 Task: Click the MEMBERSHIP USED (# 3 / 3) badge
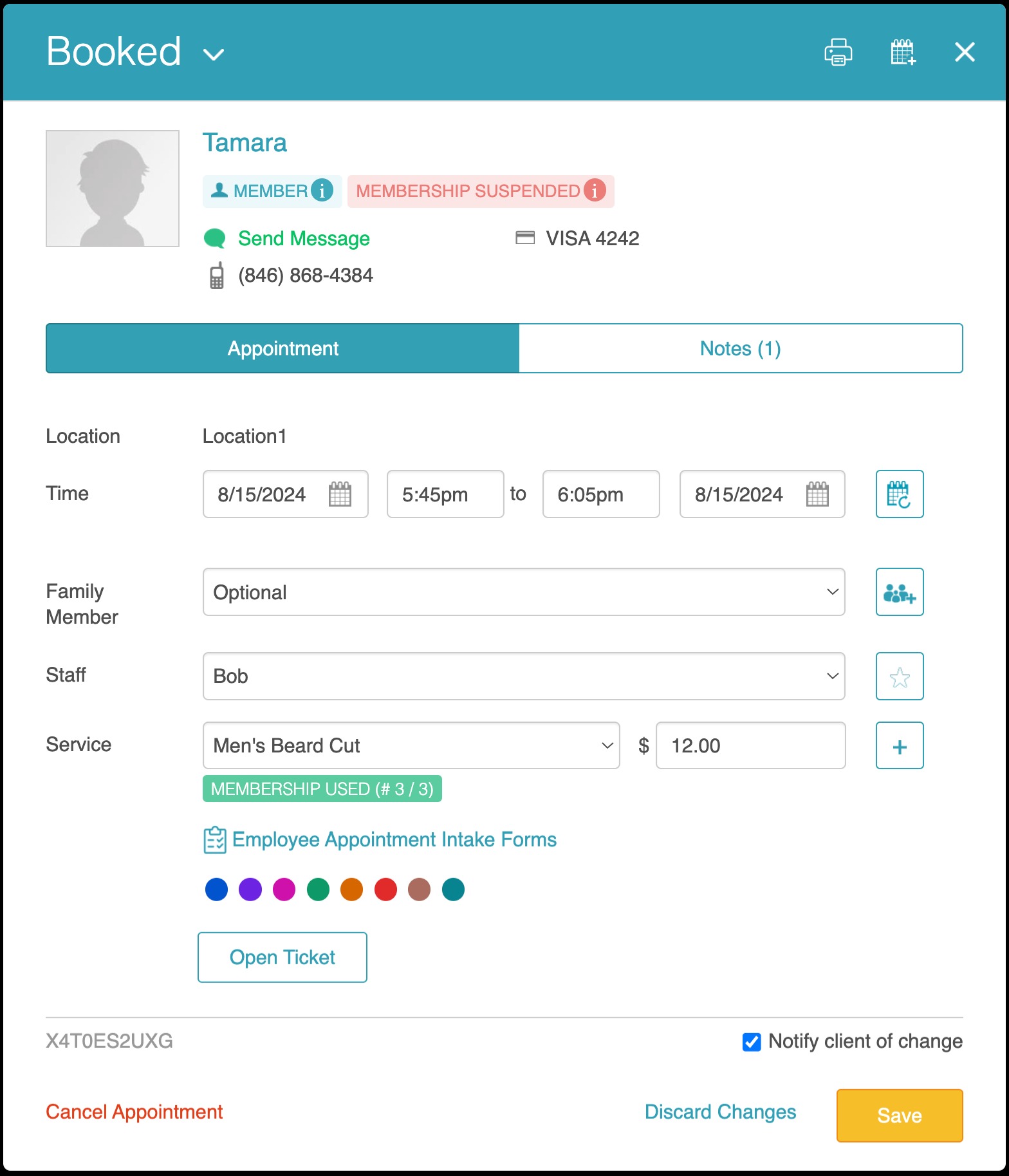coord(322,789)
